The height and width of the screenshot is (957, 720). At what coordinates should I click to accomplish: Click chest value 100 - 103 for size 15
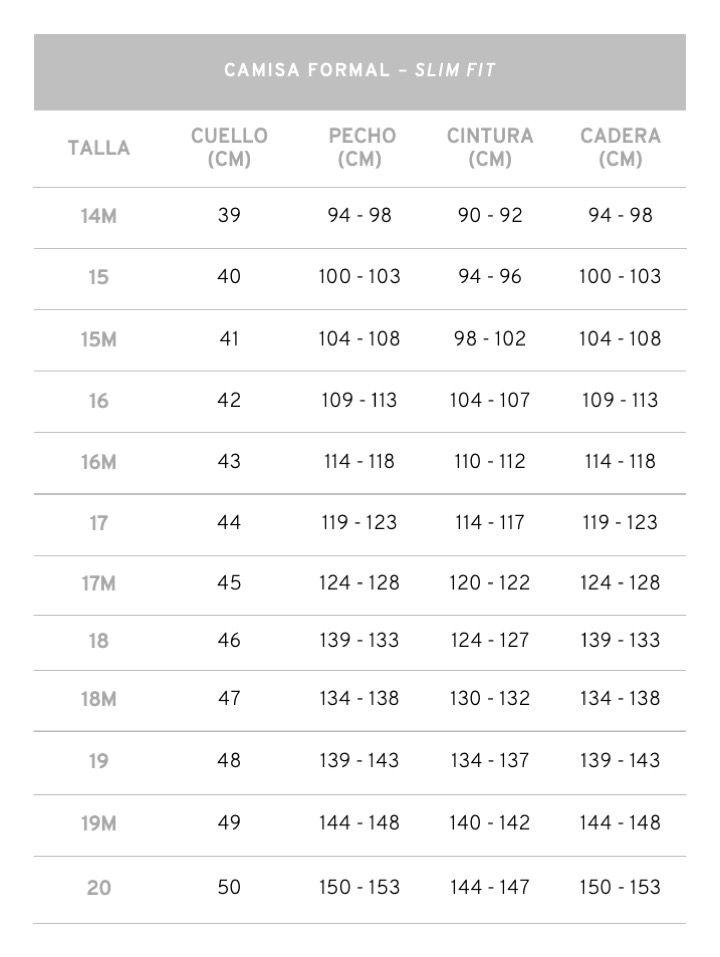point(360,276)
